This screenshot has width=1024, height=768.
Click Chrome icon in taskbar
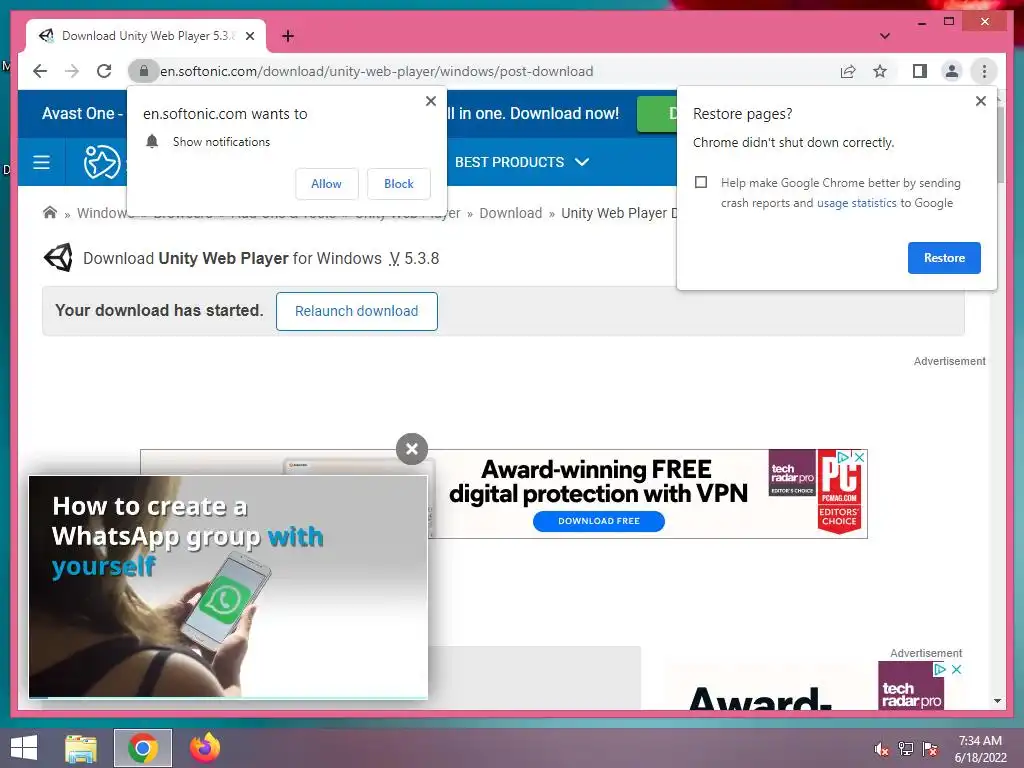(x=142, y=748)
